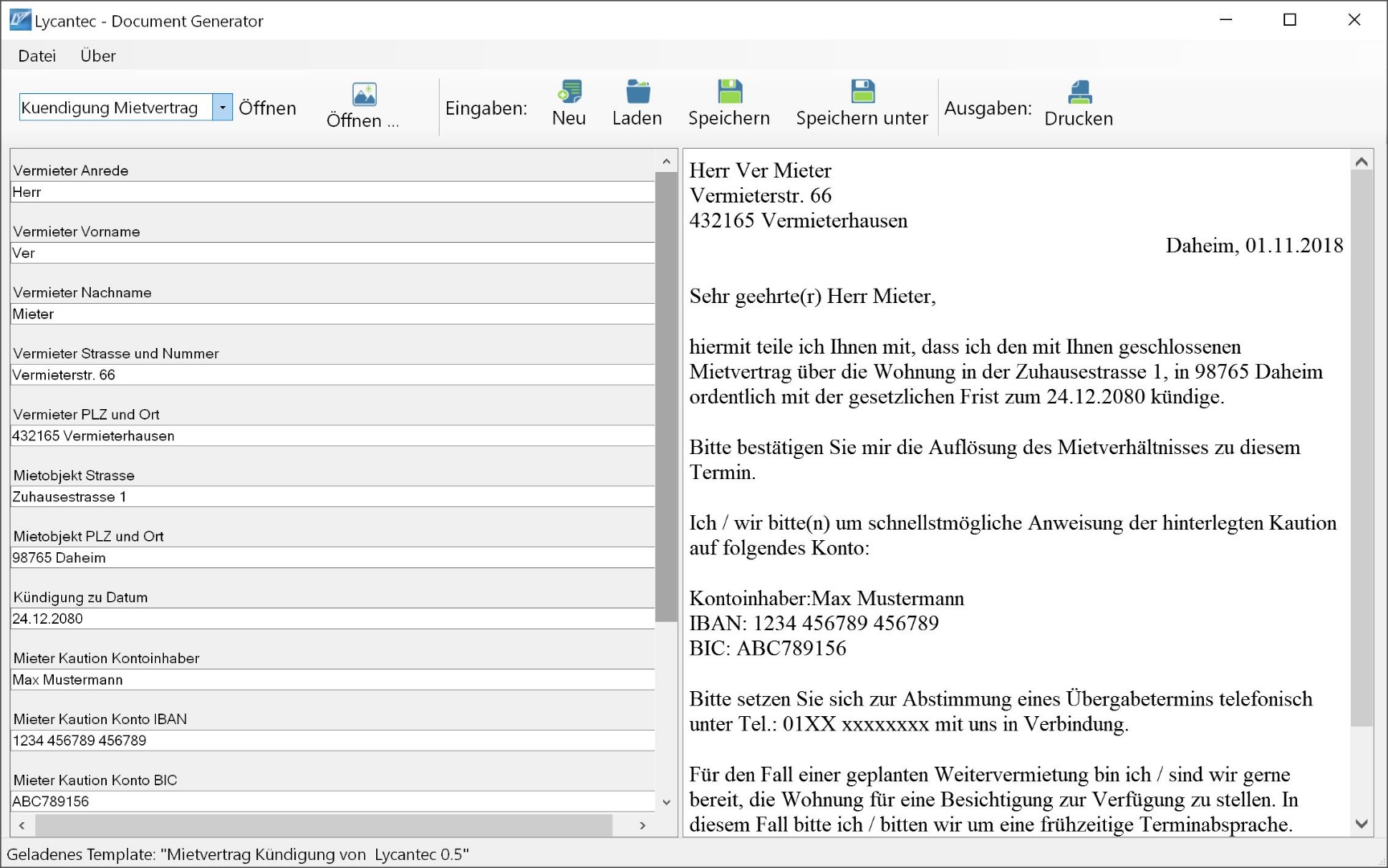
Task: Edit the Vermieter PLZ und Ort field
Action: (x=333, y=436)
